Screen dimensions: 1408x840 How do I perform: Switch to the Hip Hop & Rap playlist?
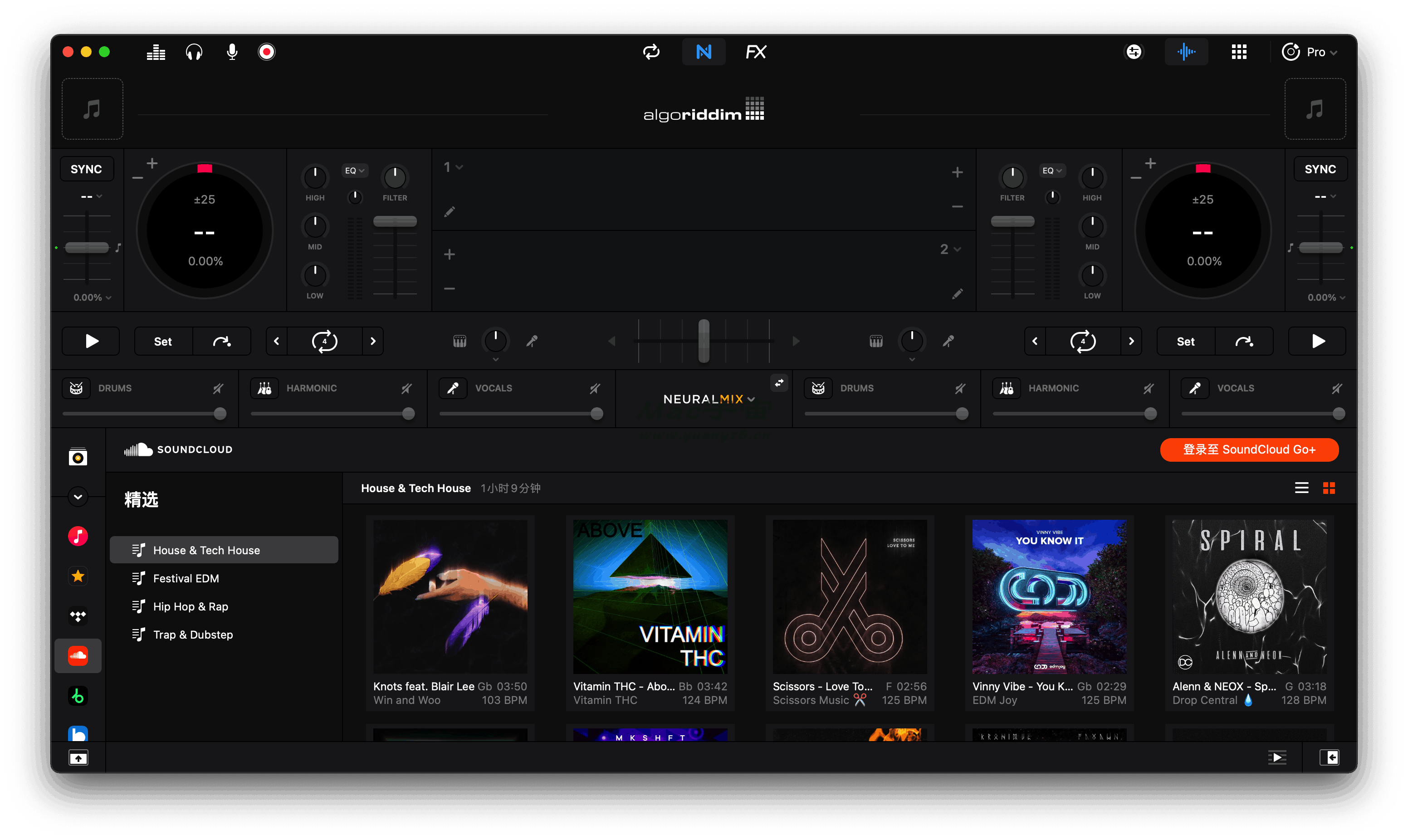[x=190, y=606]
